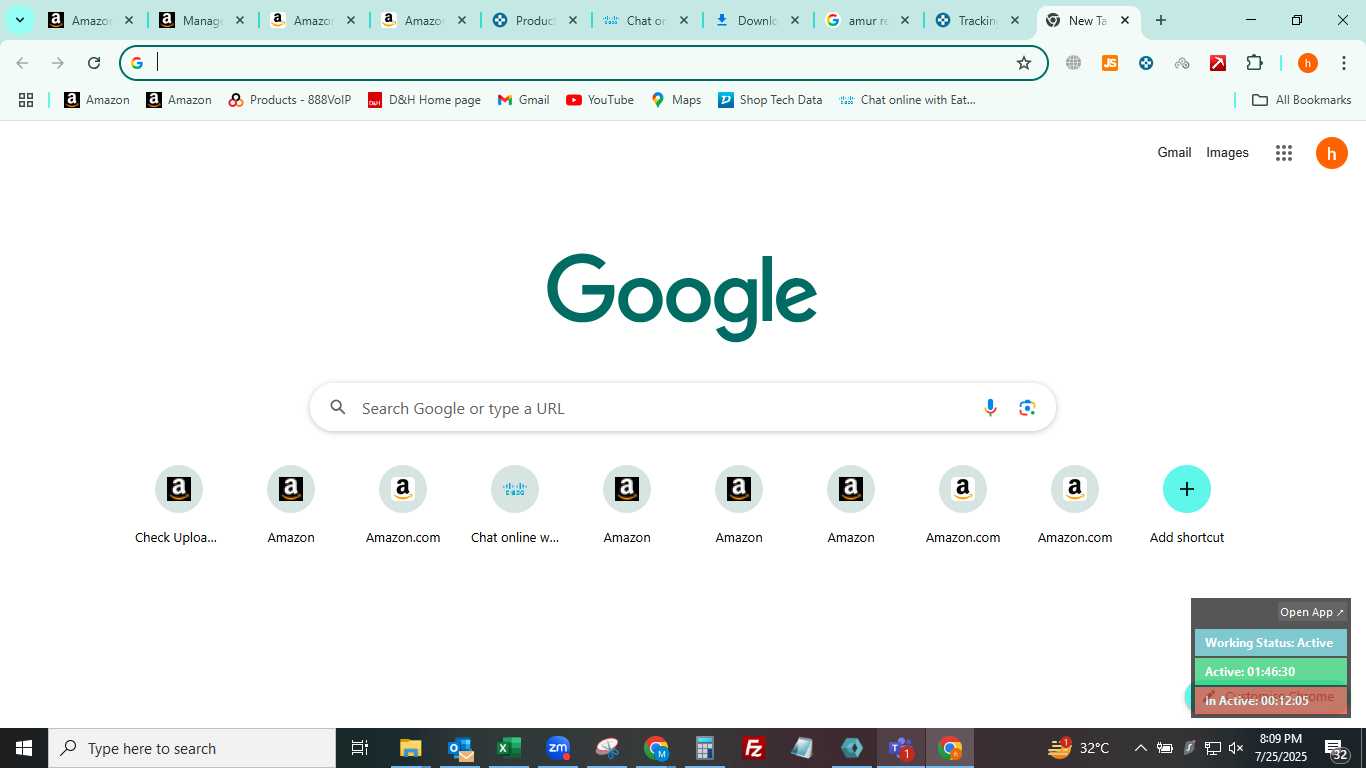Click the In Active: 00:12:05 timer
This screenshot has width=1366, height=768.
pos(1270,700)
